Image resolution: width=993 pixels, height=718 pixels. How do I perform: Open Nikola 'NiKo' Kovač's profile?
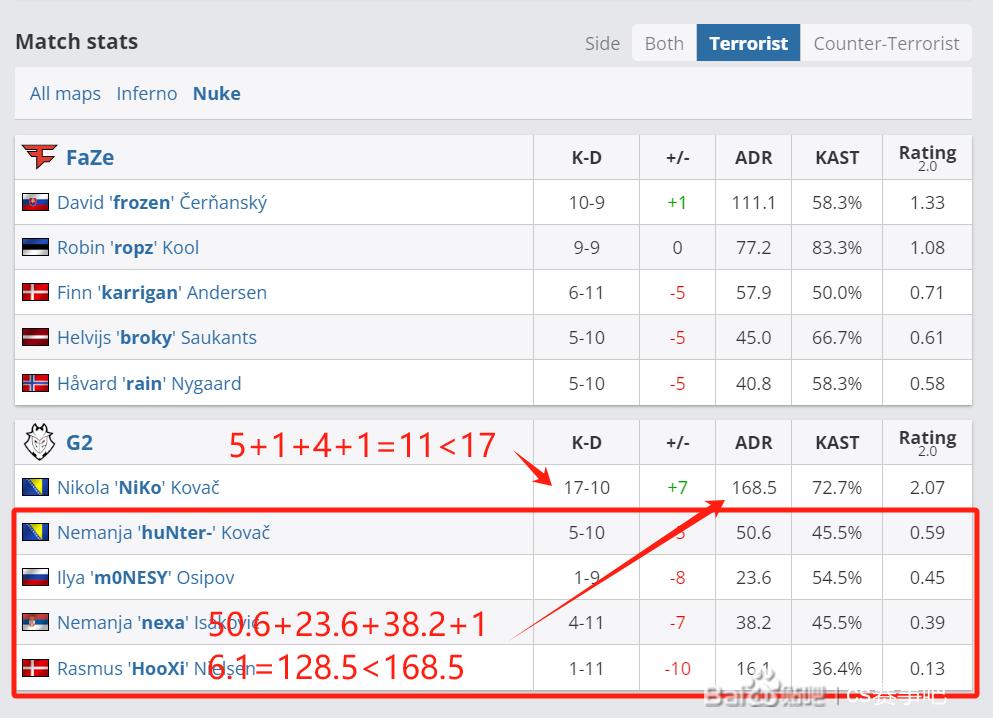click(139, 488)
